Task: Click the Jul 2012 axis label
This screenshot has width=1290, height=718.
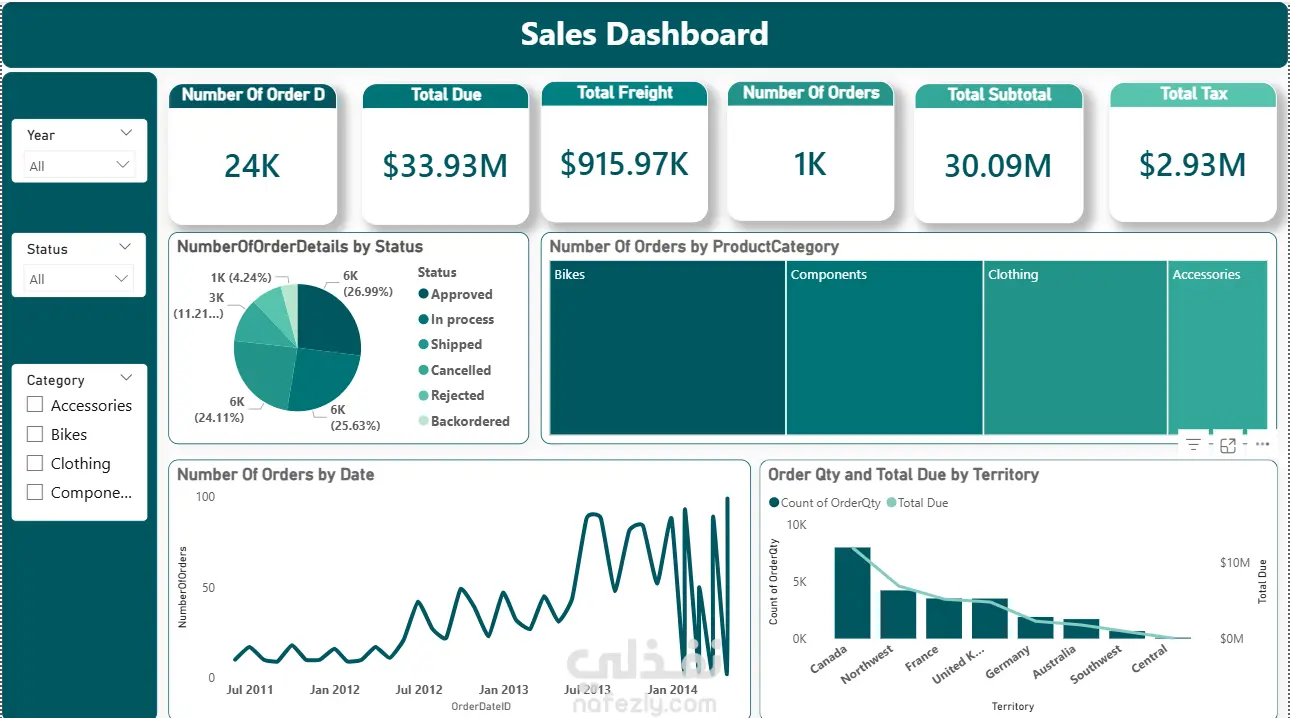Action: [x=419, y=690]
